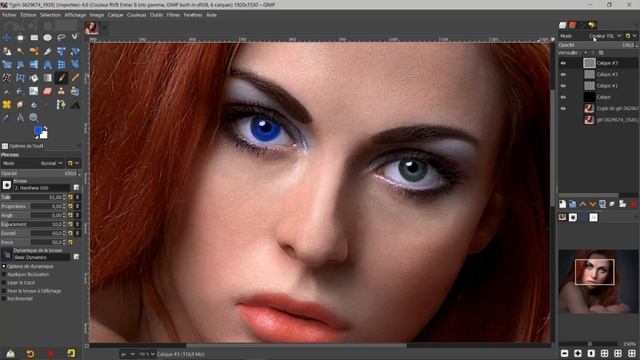Click the horizontal canvas scrollbar
This screenshot has height=360, width=640.
(297, 345)
